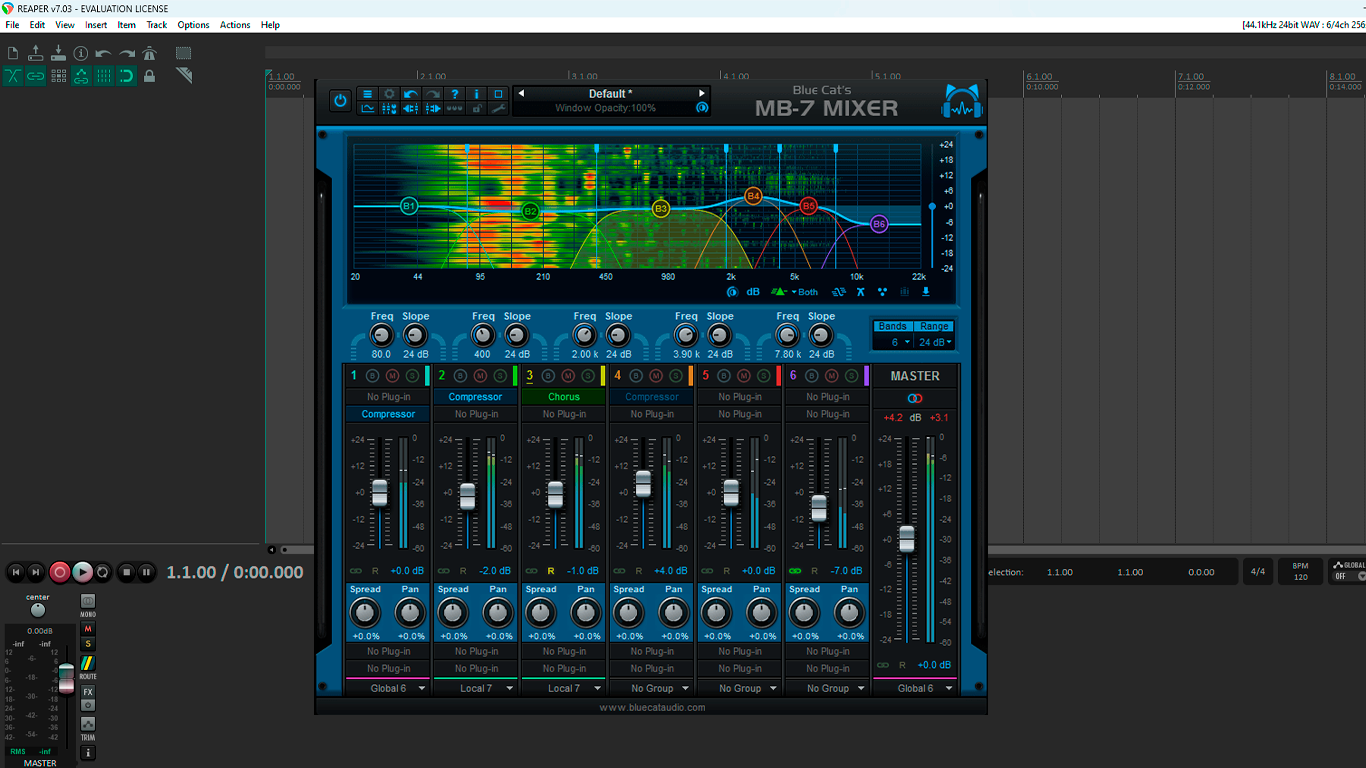Open band 4 No Group dropdown
Image resolution: width=1366 pixels, height=768 pixels.
pos(652,688)
